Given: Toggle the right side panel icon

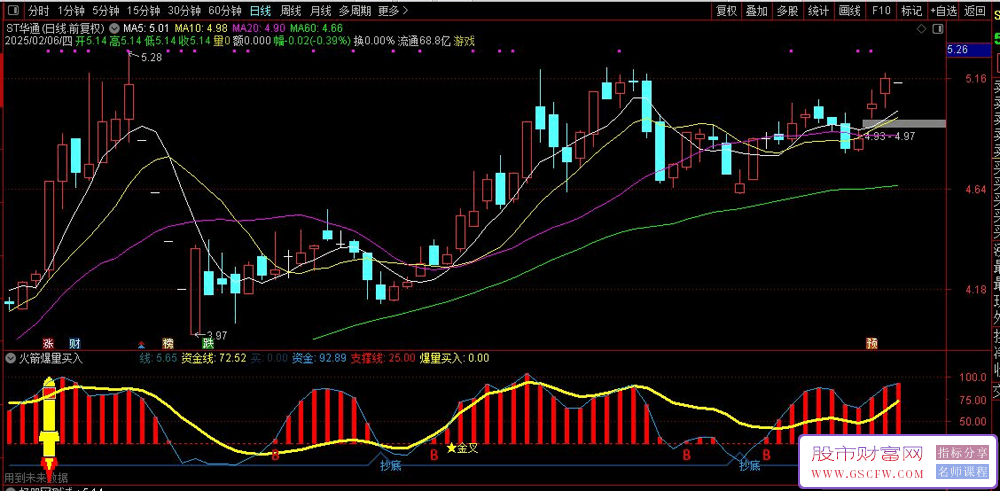Looking at the screenshot, I should pos(938,29).
